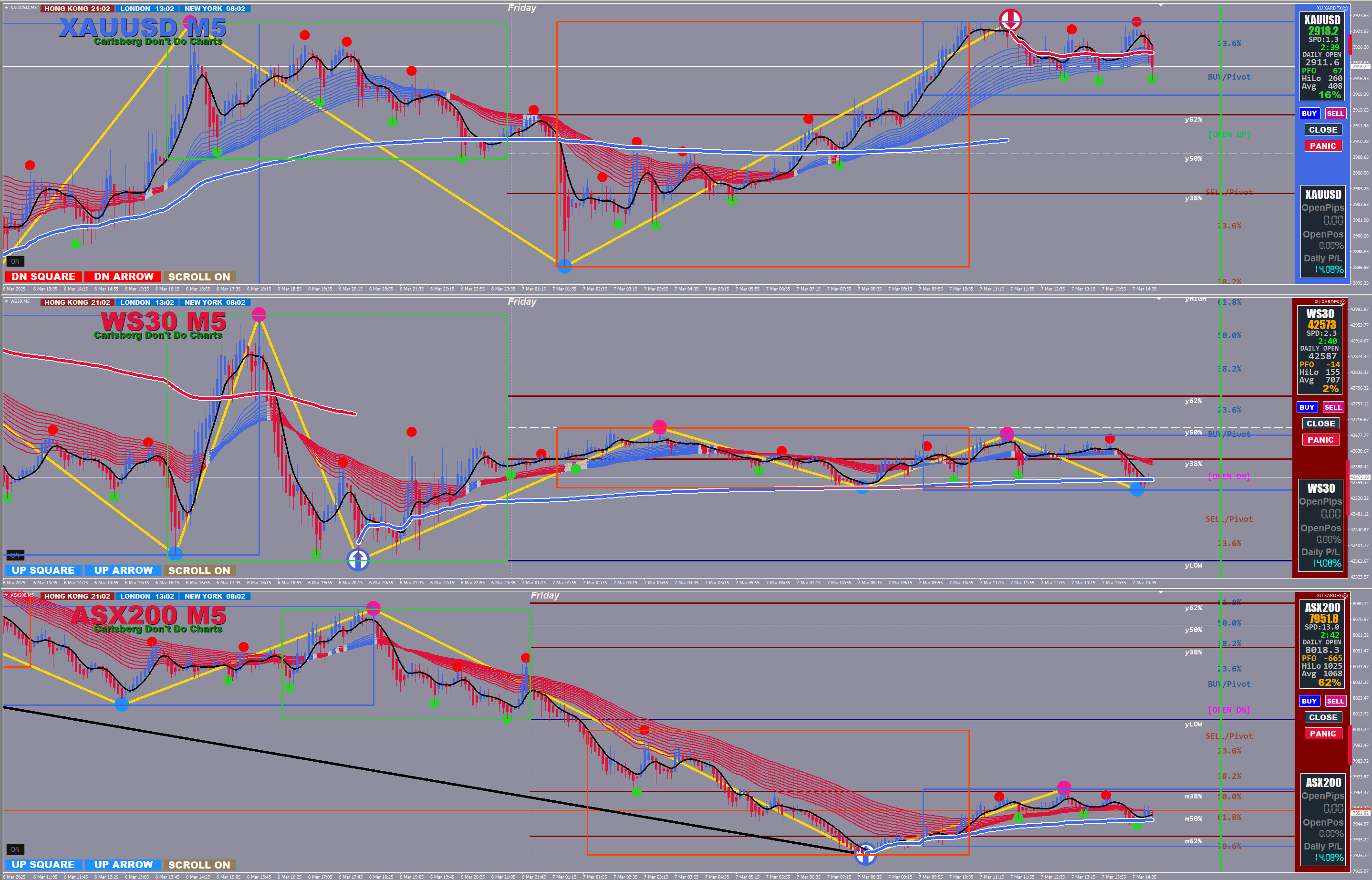Select DN SQUARE on the XAUUSD chart
This screenshot has width=1372, height=880.
(43, 277)
